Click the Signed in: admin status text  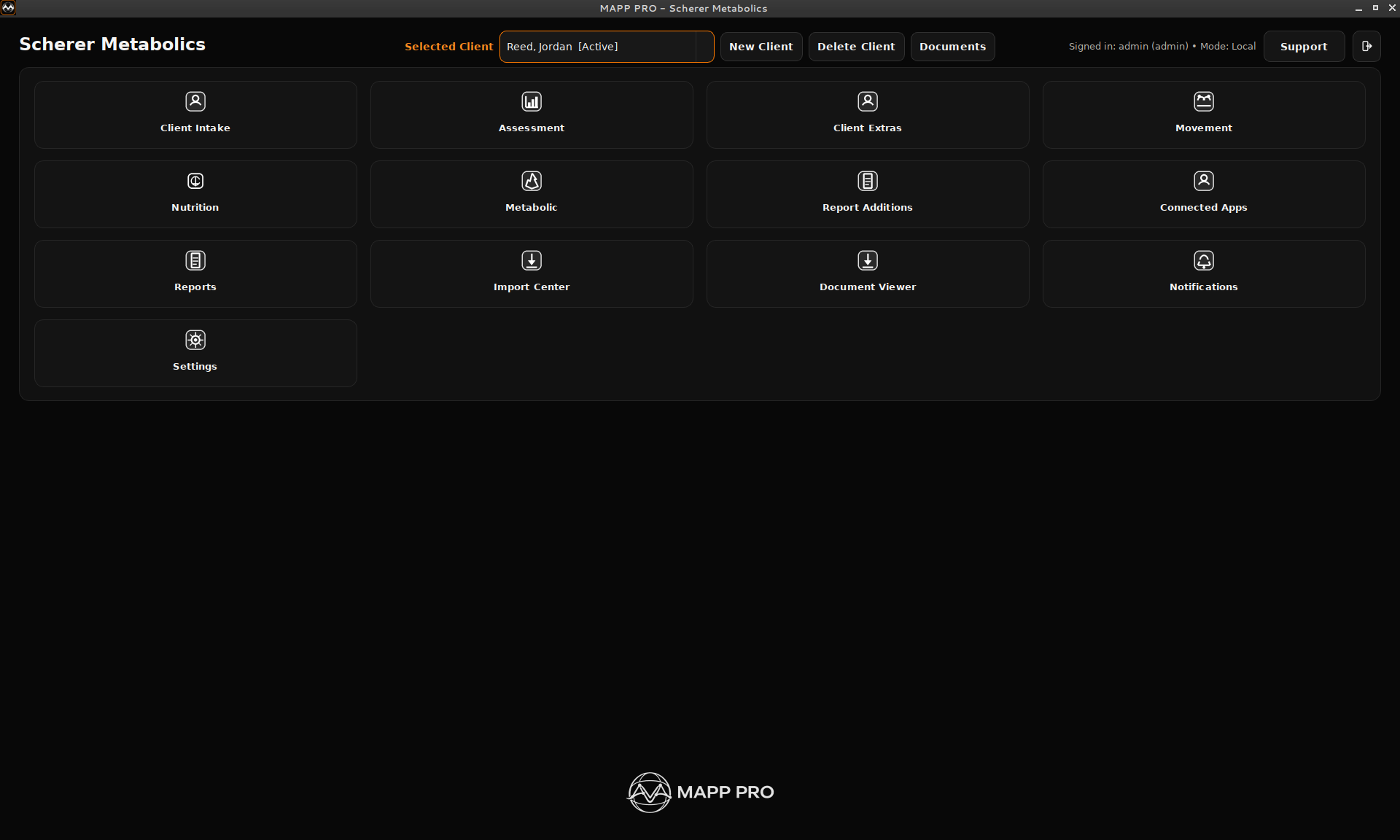(1162, 46)
